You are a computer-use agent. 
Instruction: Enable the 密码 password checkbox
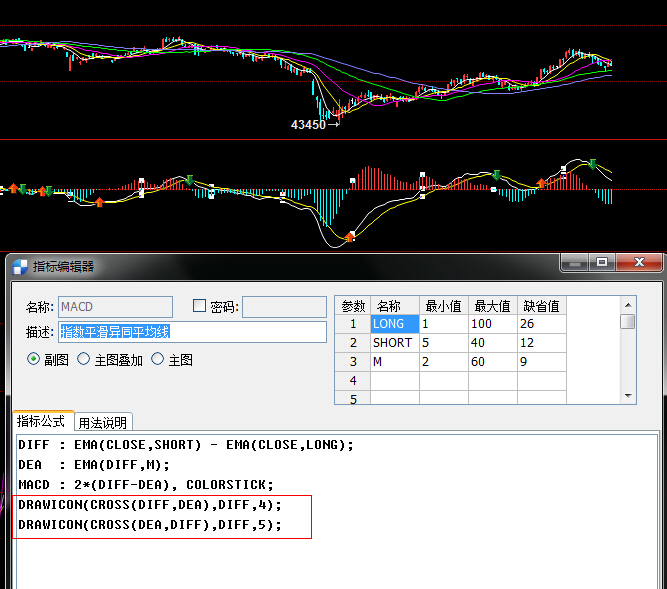[199, 307]
